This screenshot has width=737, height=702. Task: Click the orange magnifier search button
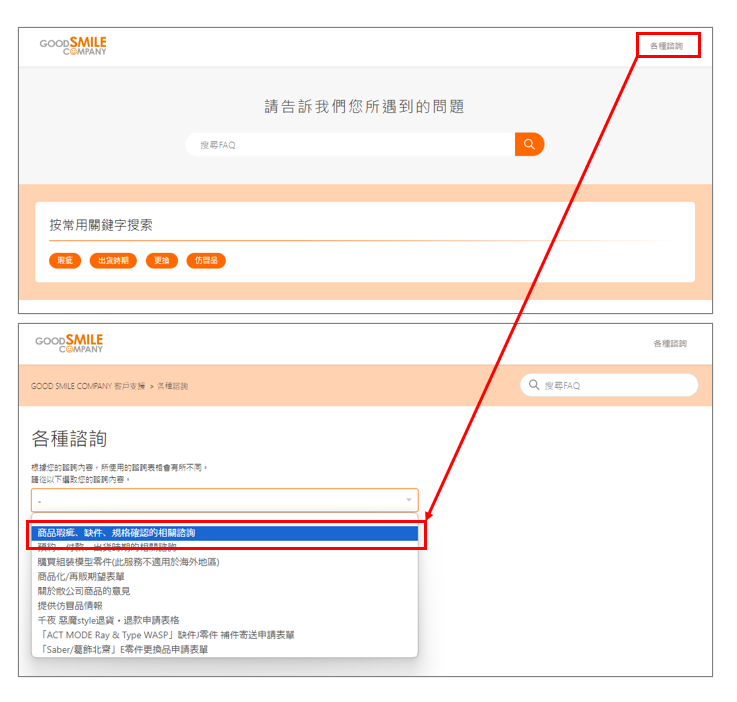tap(529, 144)
